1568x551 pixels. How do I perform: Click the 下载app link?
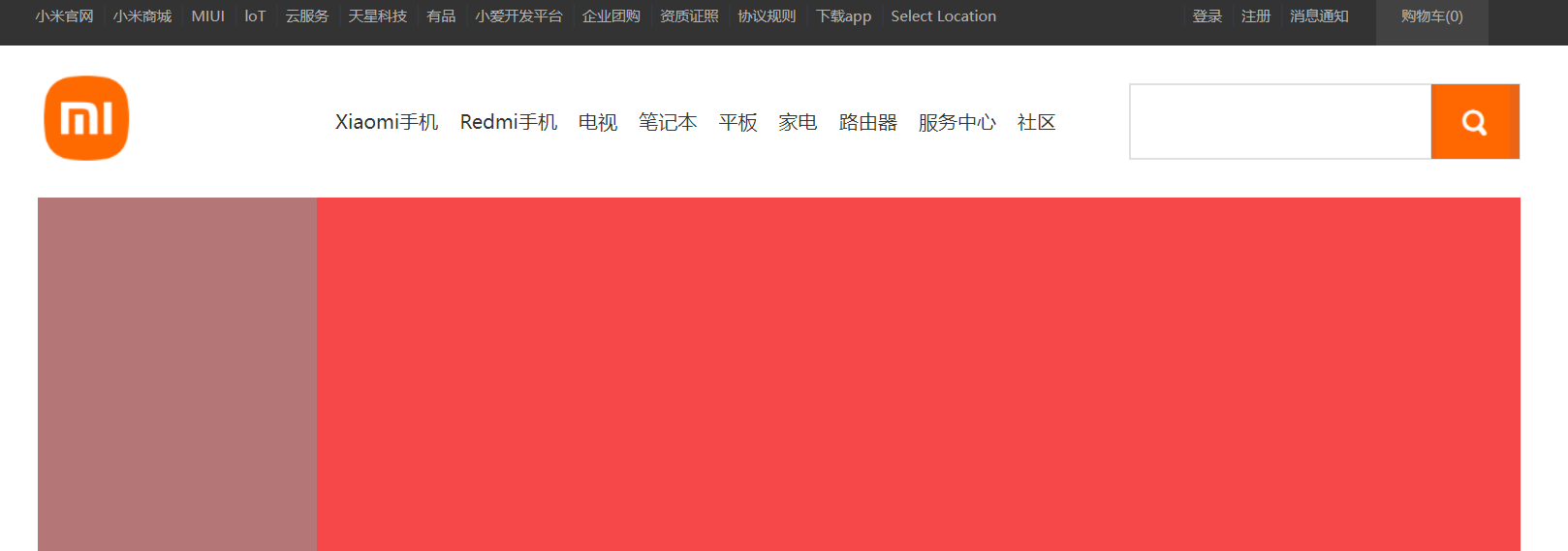(x=843, y=16)
